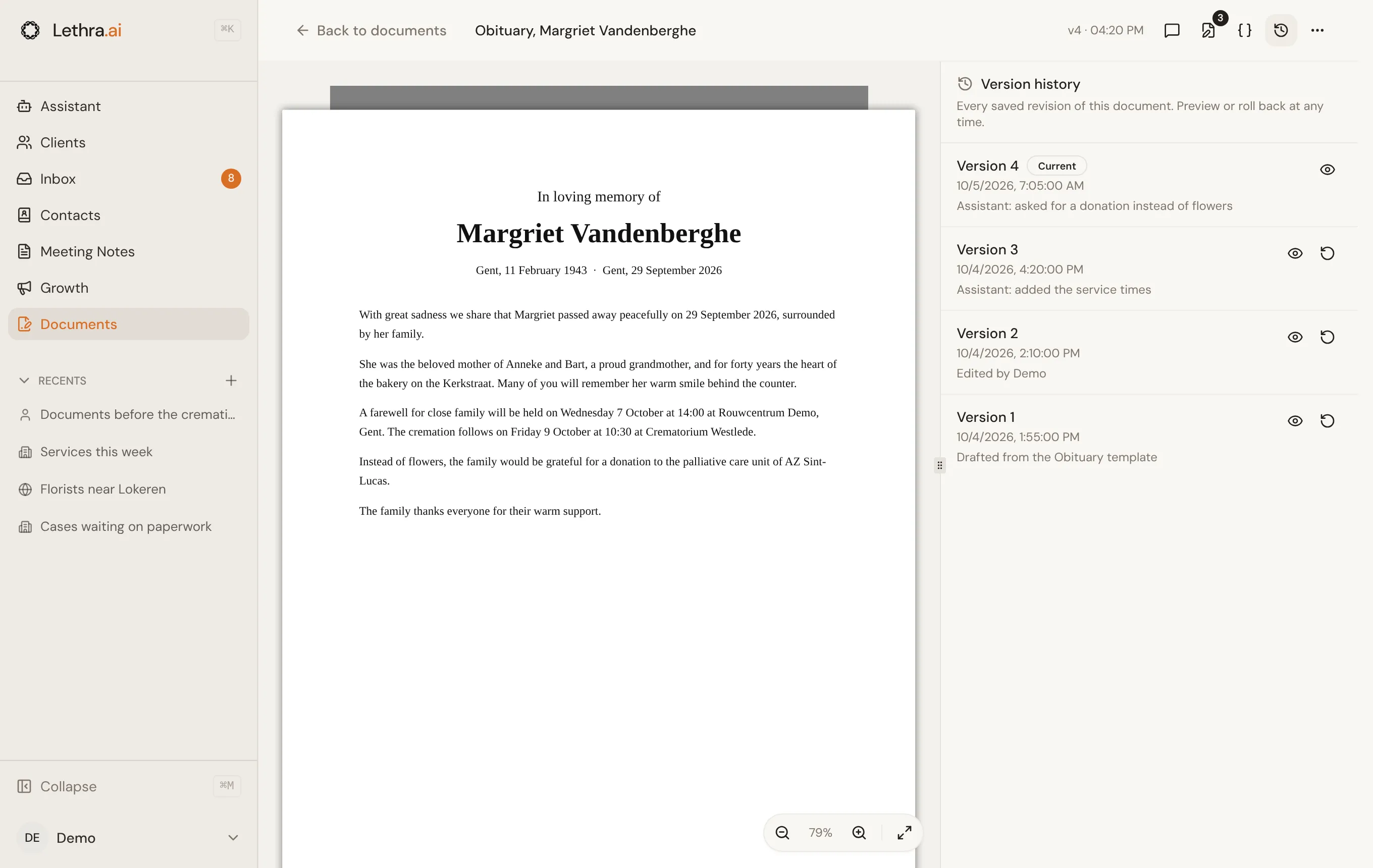Click 'Assistant: added the service times' note

[1053, 290]
